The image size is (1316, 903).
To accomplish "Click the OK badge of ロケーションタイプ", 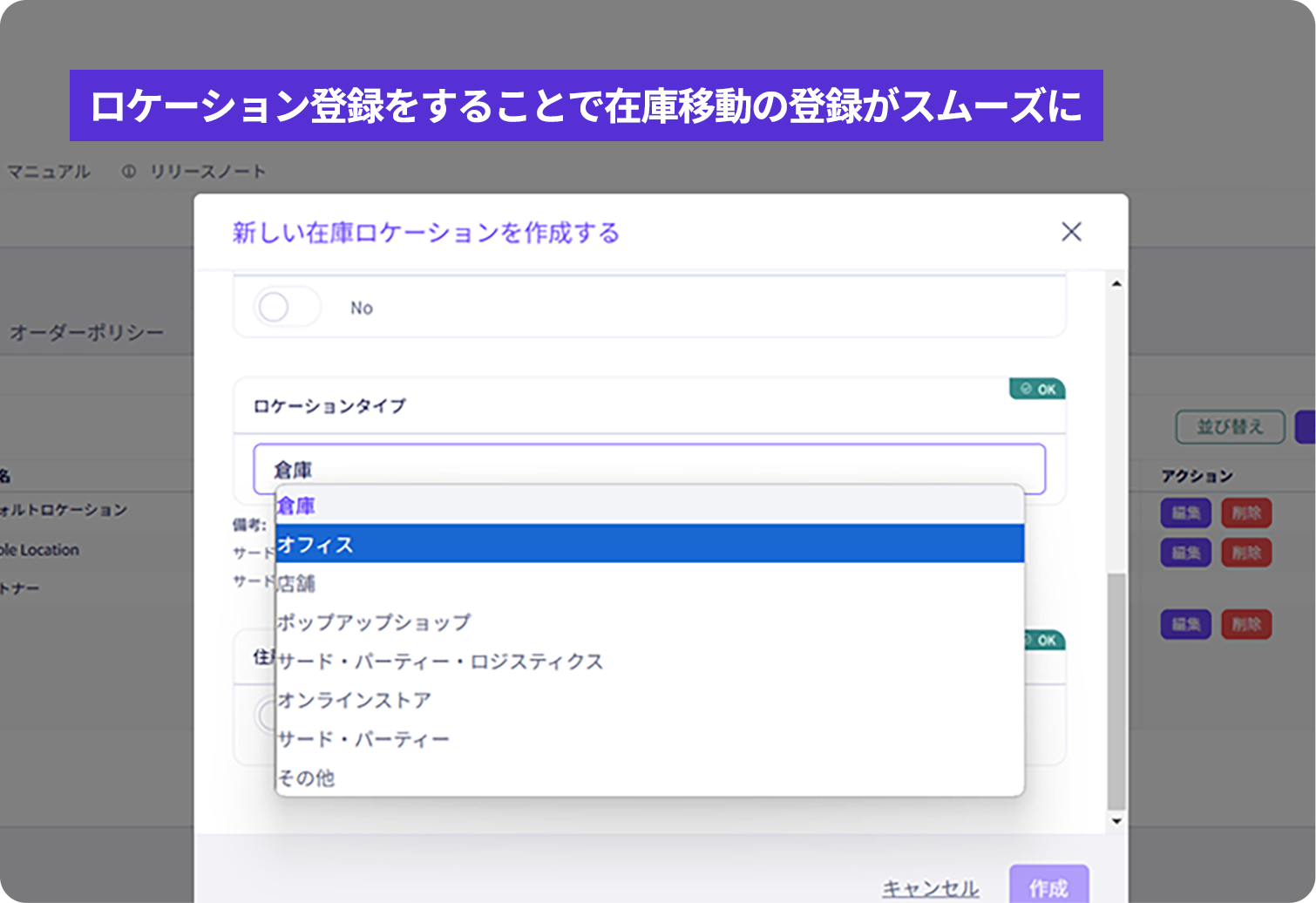I will tap(1037, 389).
